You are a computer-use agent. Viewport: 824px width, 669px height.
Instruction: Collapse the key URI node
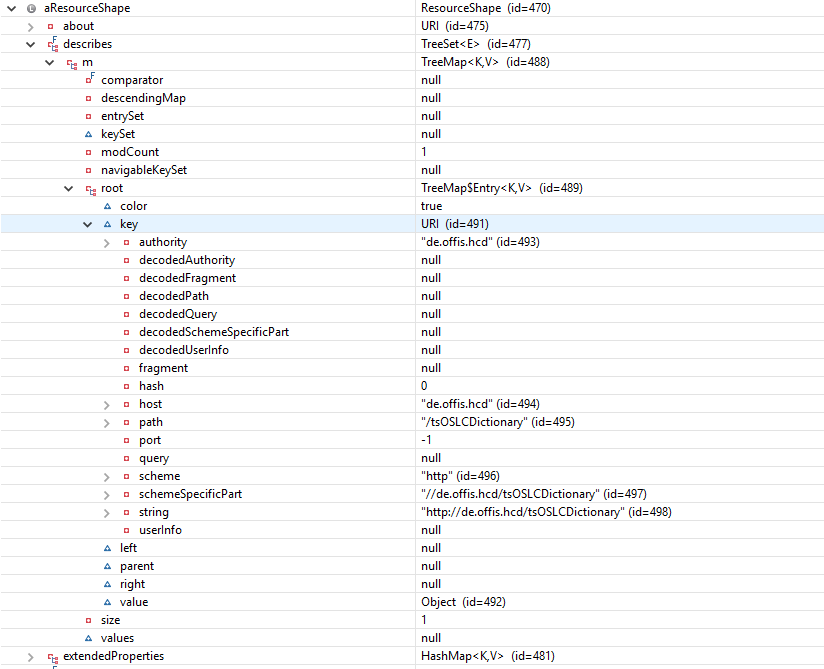click(87, 224)
